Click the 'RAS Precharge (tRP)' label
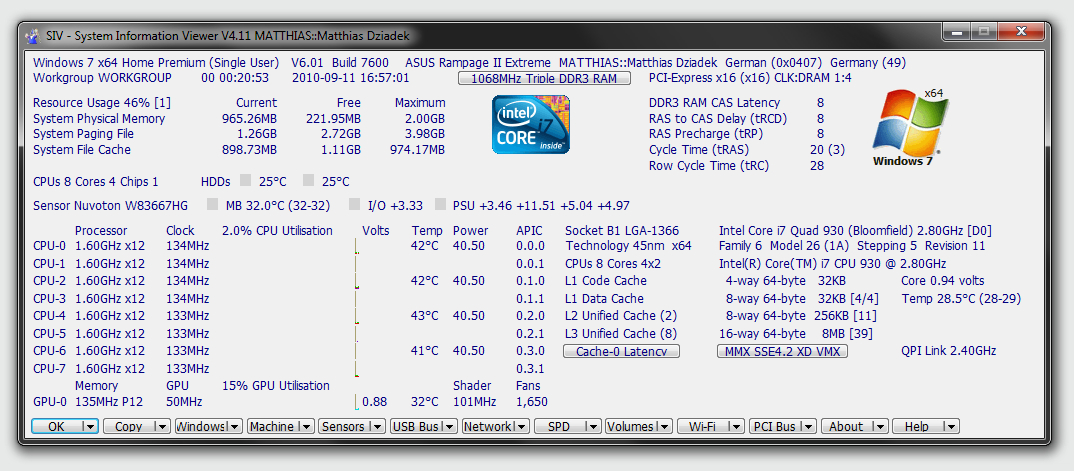This screenshot has height=471, width=1074. (x=704, y=134)
